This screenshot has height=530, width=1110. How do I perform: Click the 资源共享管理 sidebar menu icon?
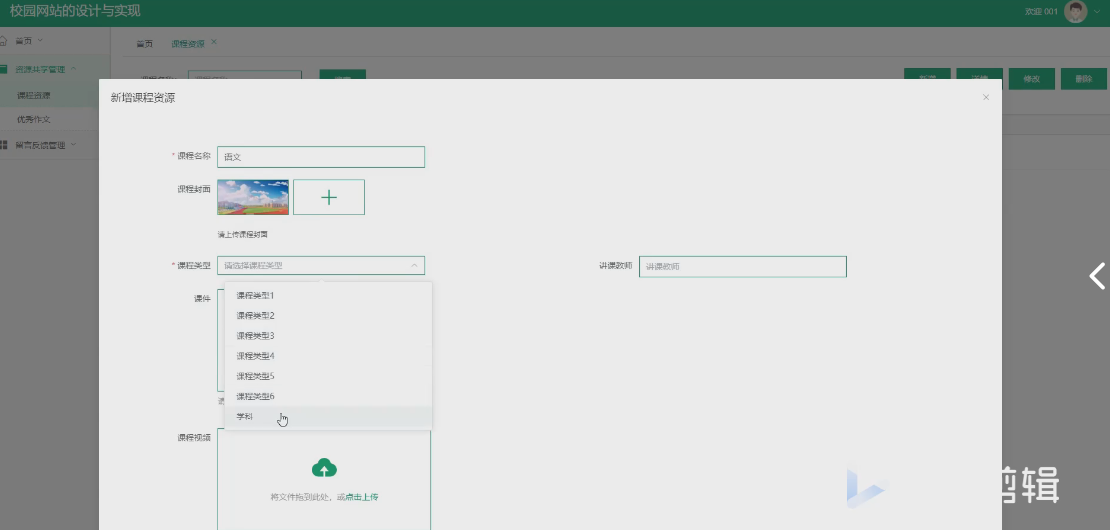point(3,69)
